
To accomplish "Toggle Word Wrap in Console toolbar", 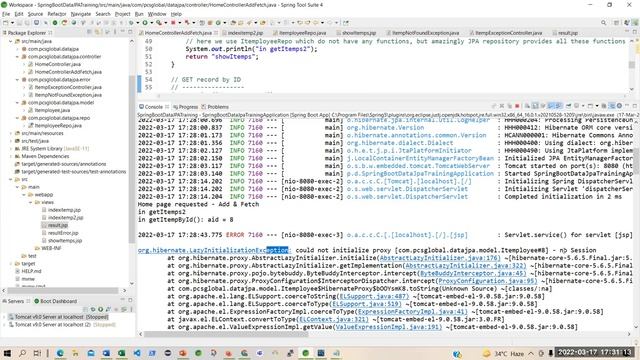I will [x=543, y=106].
